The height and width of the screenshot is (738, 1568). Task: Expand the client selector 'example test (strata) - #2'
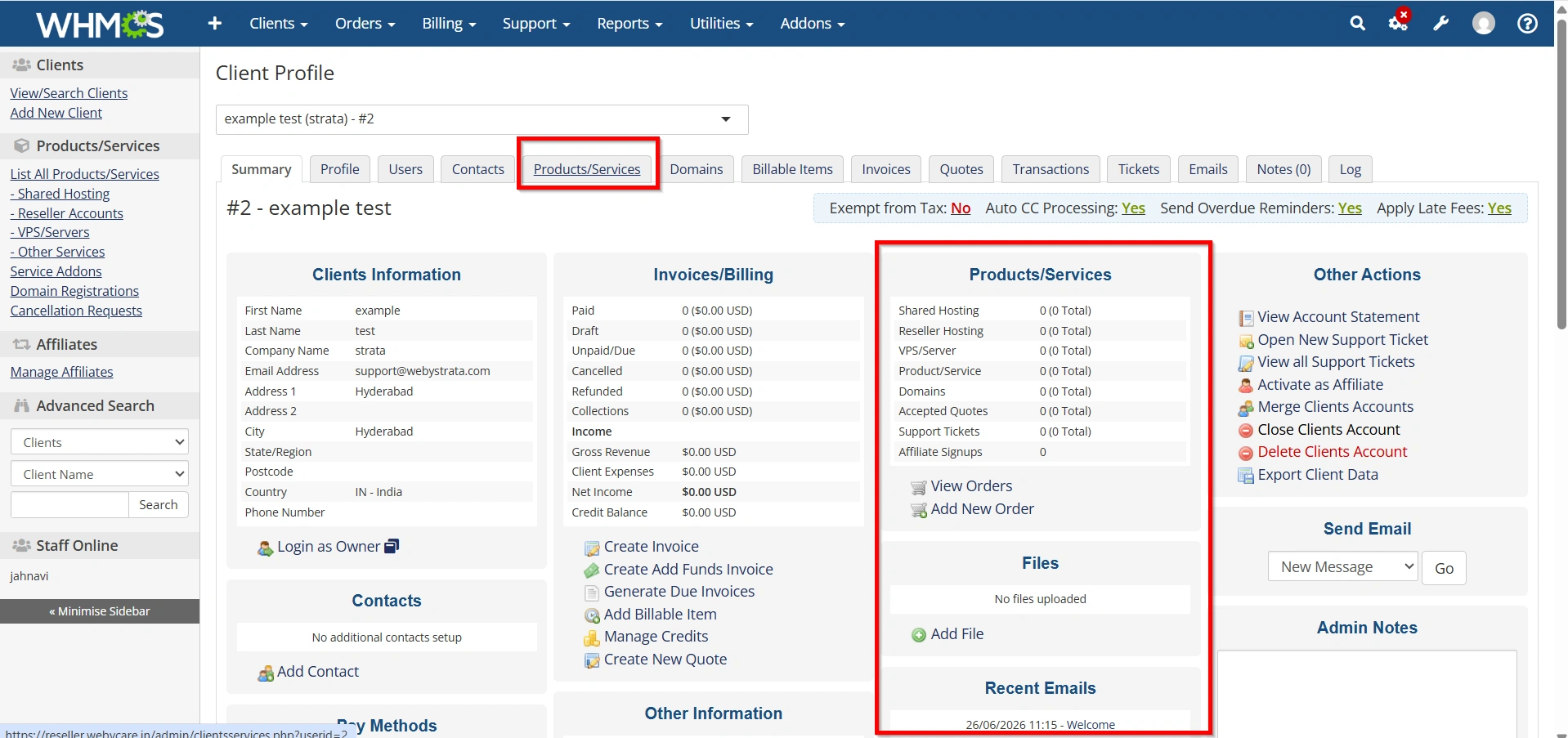pyautogui.click(x=482, y=119)
